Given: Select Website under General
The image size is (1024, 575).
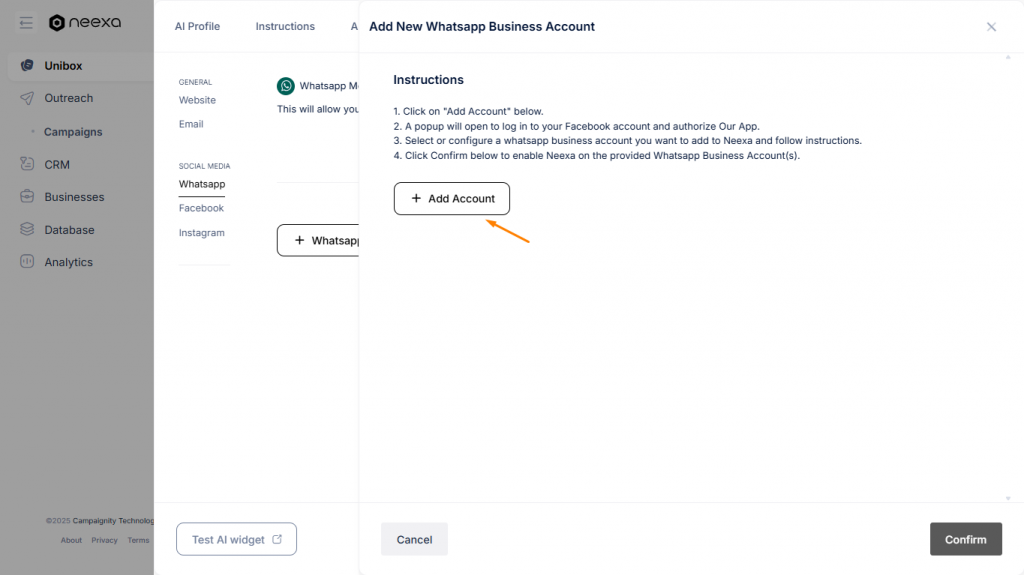Looking at the screenshot, I should pyautogui.click(x=197, y=100).
